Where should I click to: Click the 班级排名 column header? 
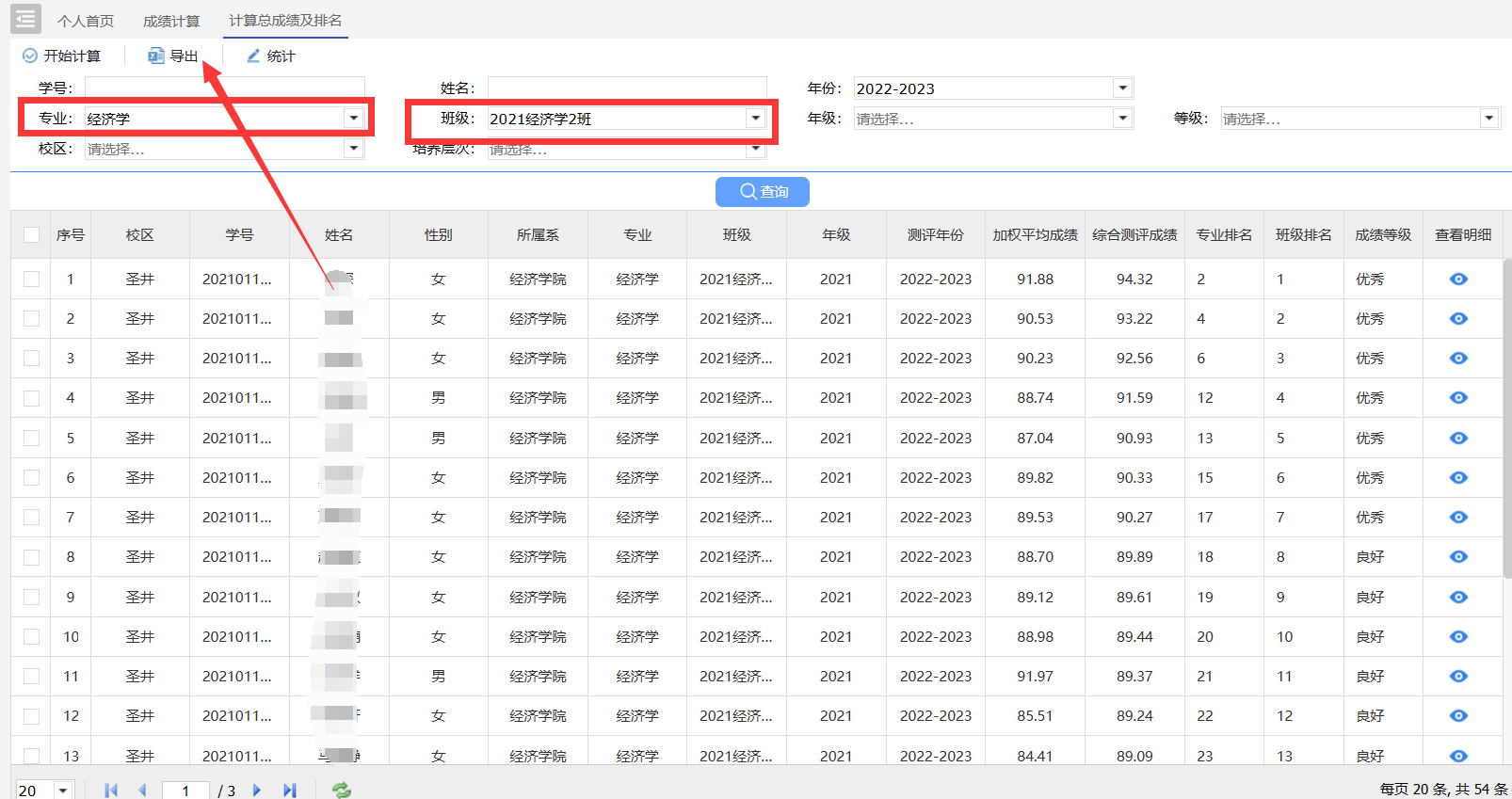coord(1304,234)
